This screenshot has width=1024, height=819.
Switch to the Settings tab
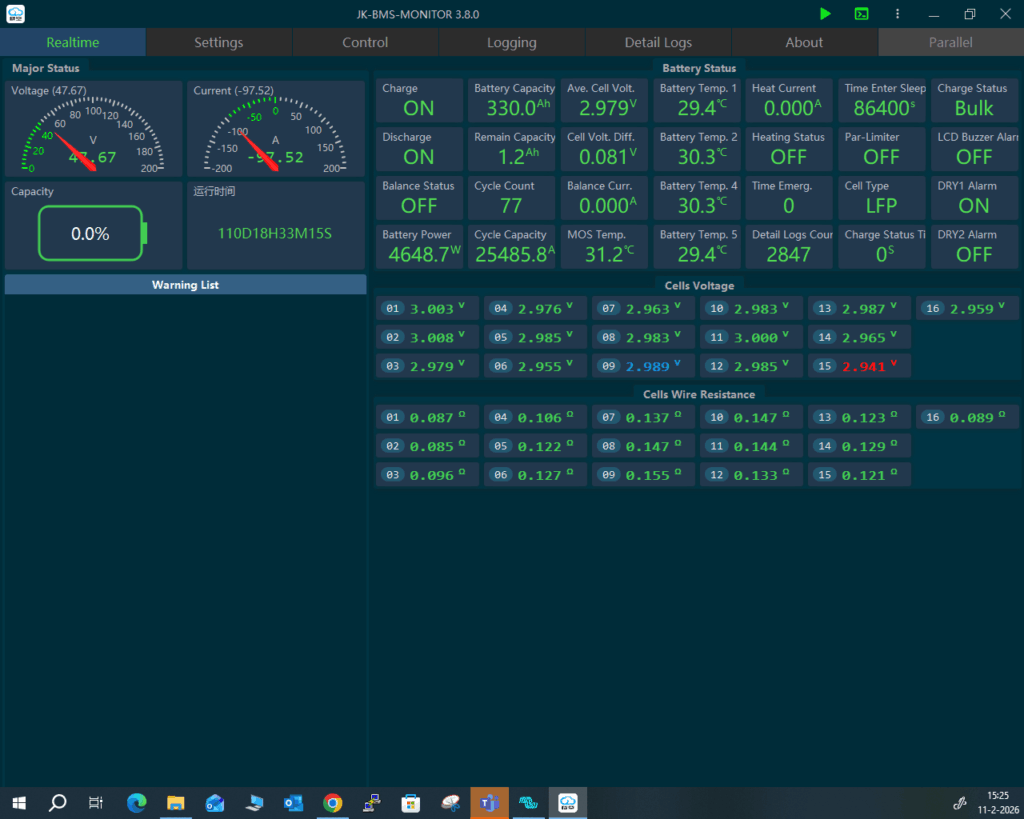218,42
